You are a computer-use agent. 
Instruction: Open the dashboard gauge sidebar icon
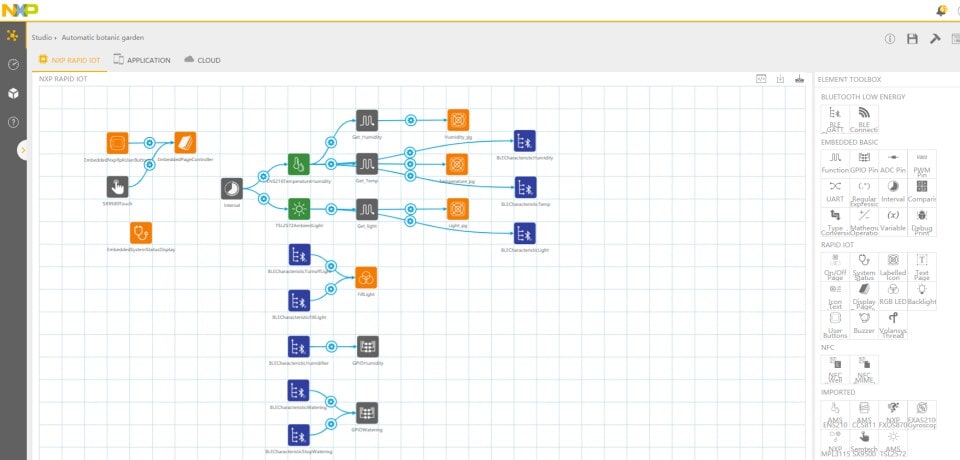pyautogui.click(x=13, y=64)
